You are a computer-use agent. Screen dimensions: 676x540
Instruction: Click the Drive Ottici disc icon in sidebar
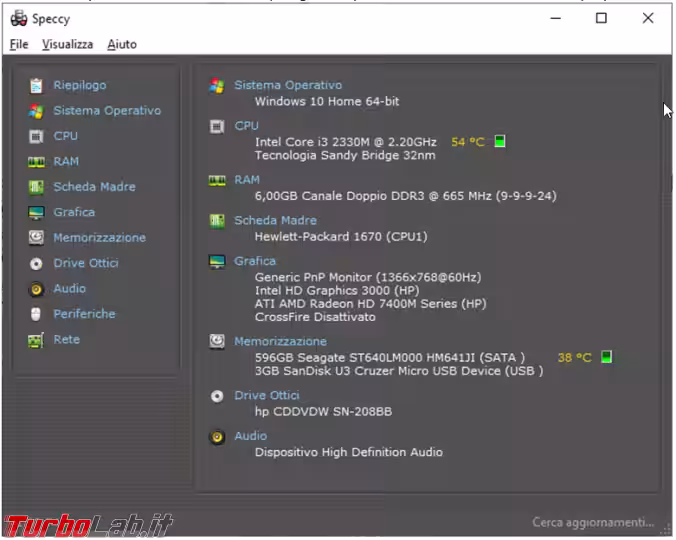click(x=36, y=263)
